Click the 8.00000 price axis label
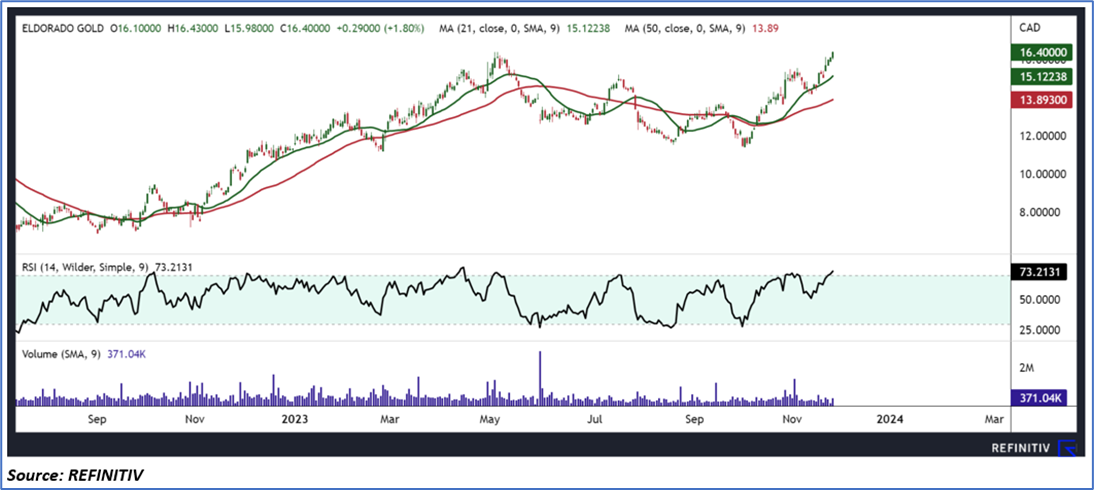 coord(1042,212)
